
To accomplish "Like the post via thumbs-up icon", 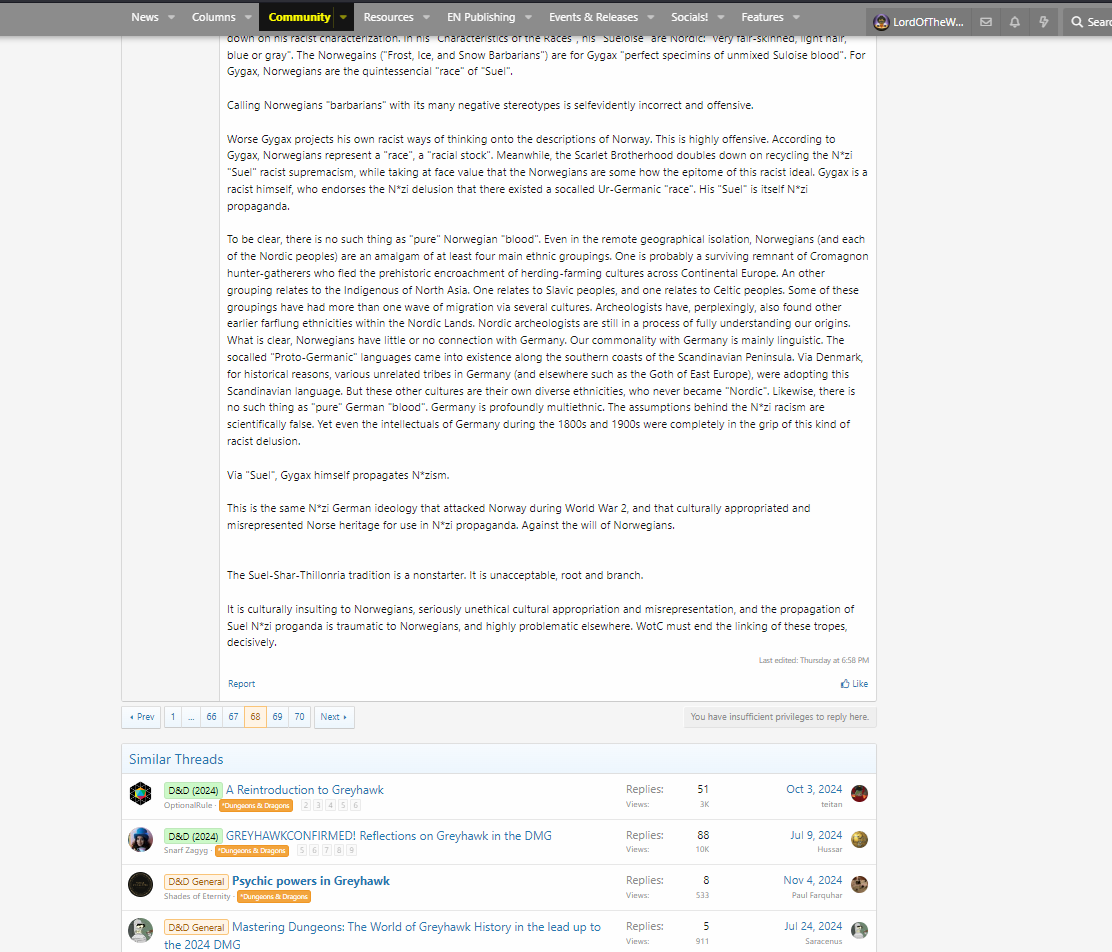I will tap(846, 684).
